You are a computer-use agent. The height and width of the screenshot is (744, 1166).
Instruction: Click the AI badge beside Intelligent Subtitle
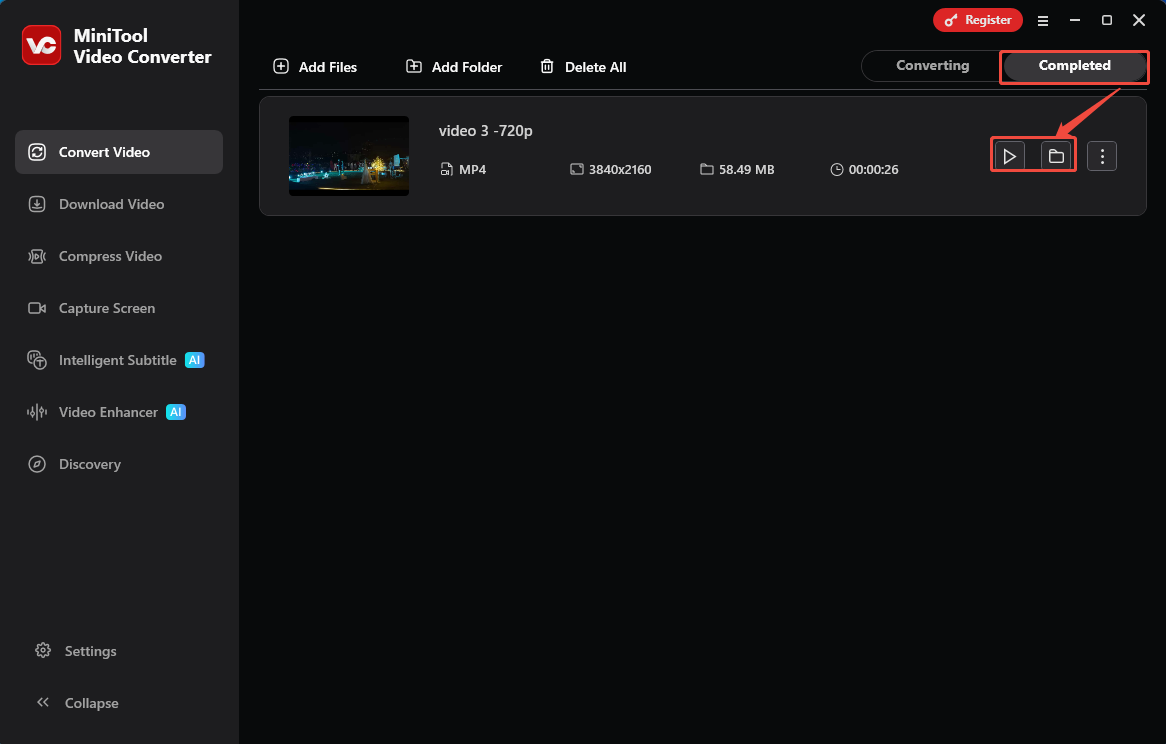pyautogui.click(x=195, y=360)
